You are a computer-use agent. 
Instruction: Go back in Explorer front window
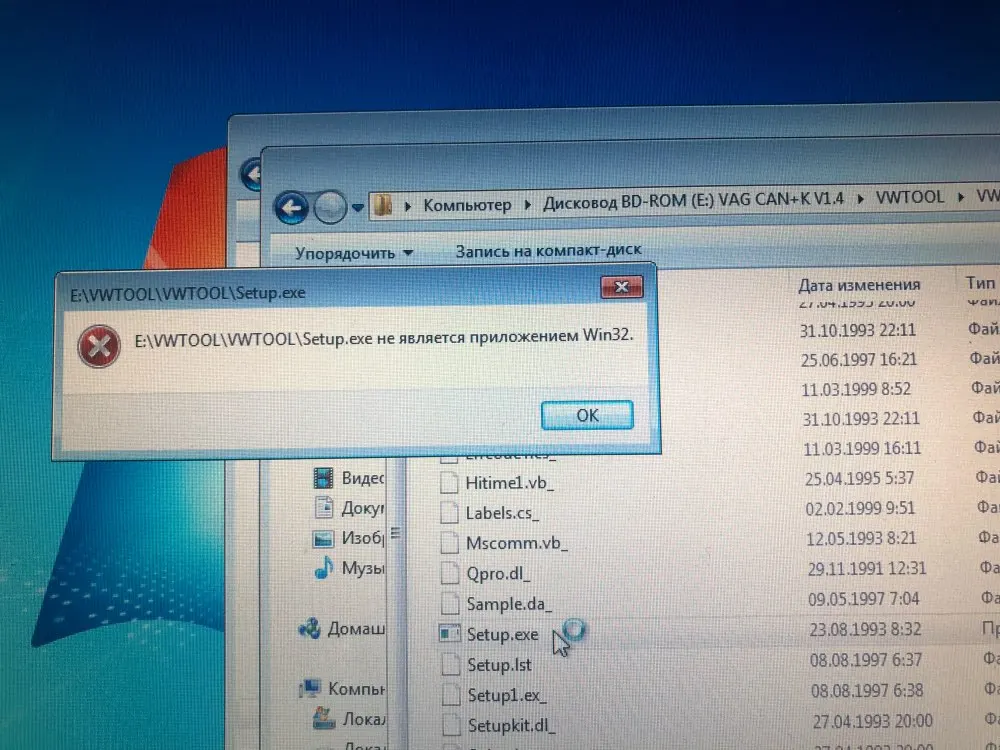coord(291,207)
